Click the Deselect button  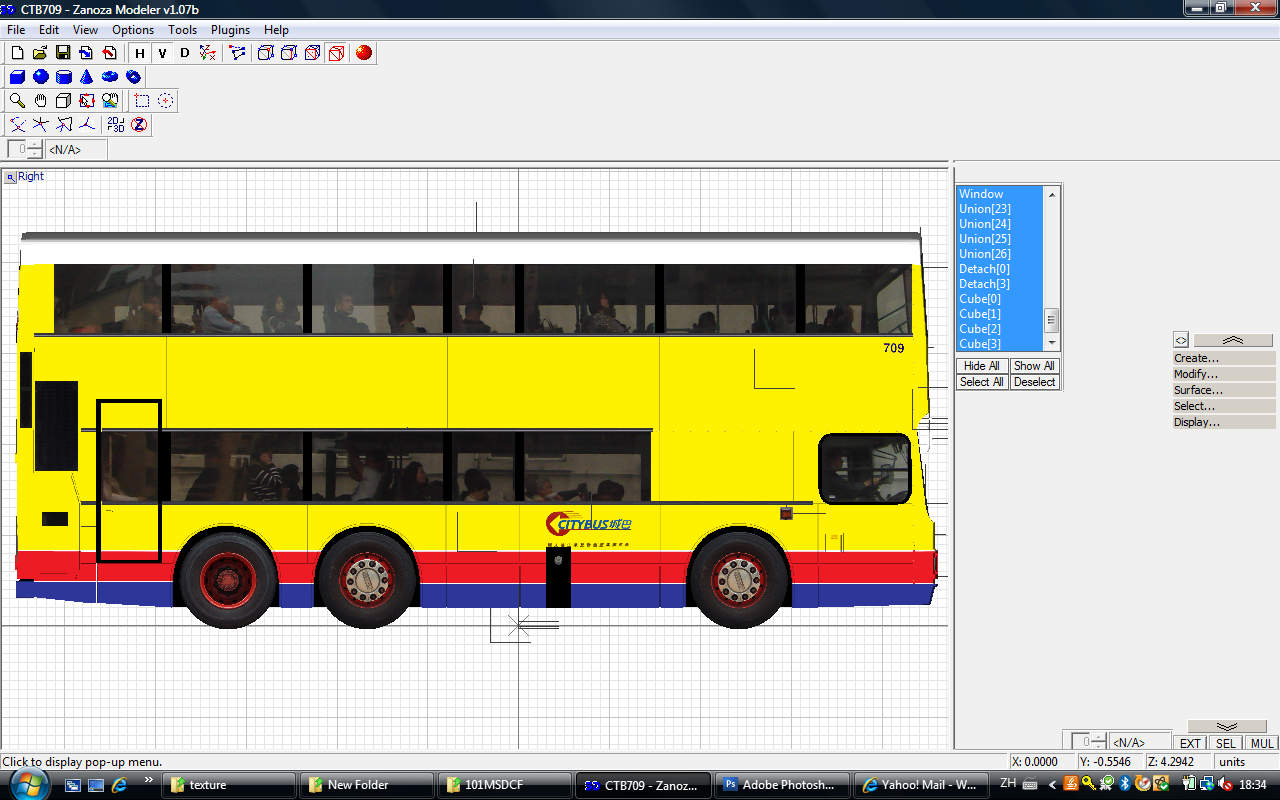1034,382
